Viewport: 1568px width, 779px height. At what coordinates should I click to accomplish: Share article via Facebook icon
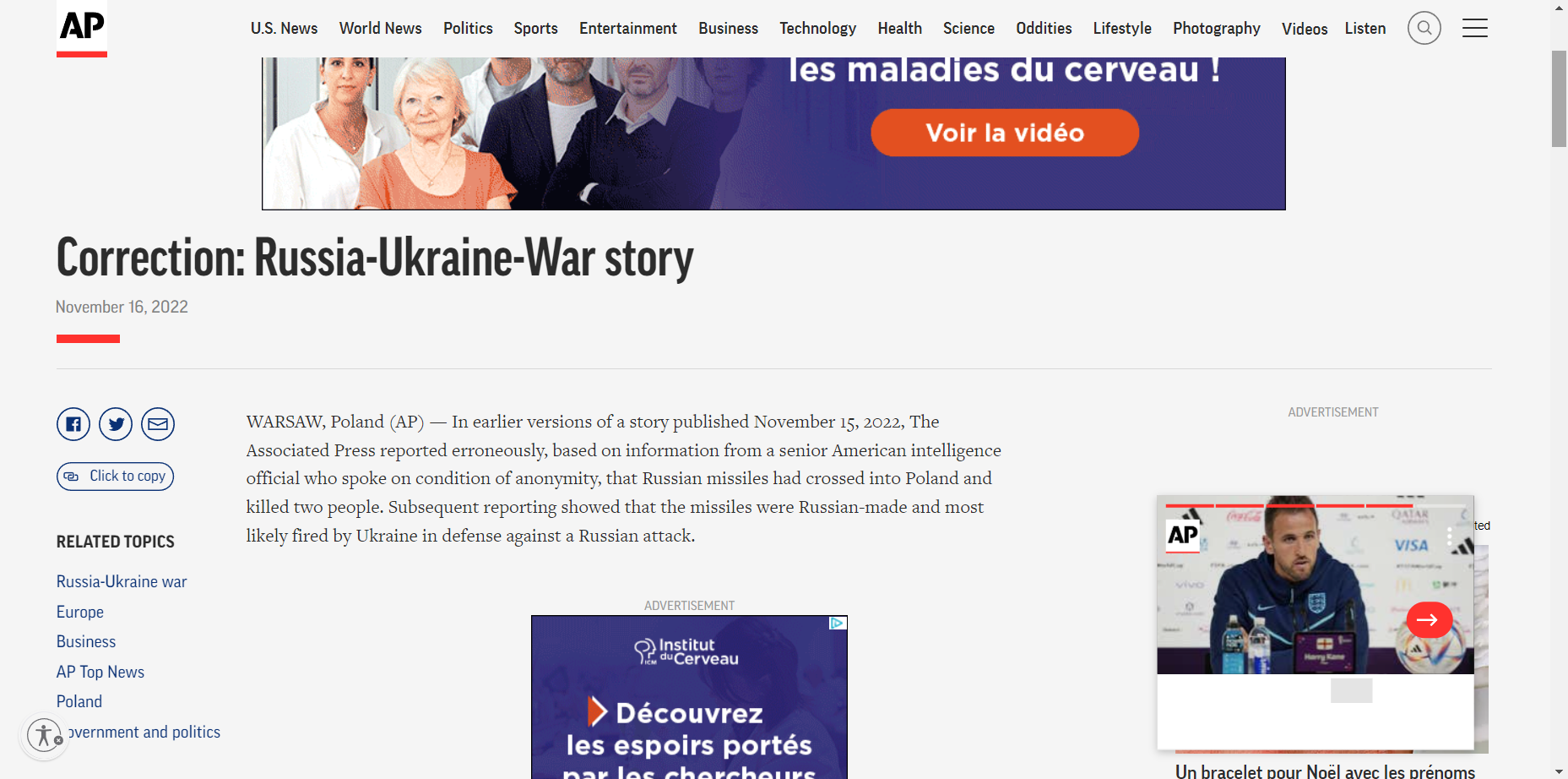click(73, 424)
